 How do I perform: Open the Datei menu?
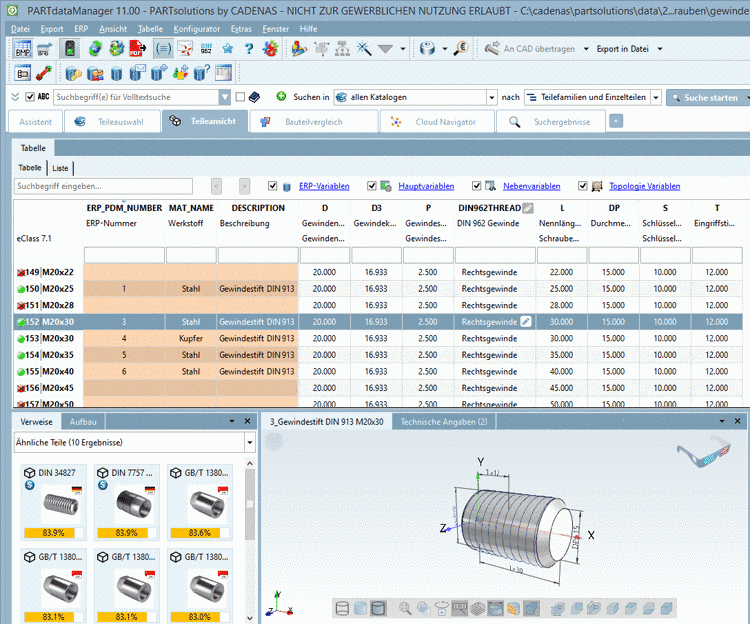(x=20, y=29)
